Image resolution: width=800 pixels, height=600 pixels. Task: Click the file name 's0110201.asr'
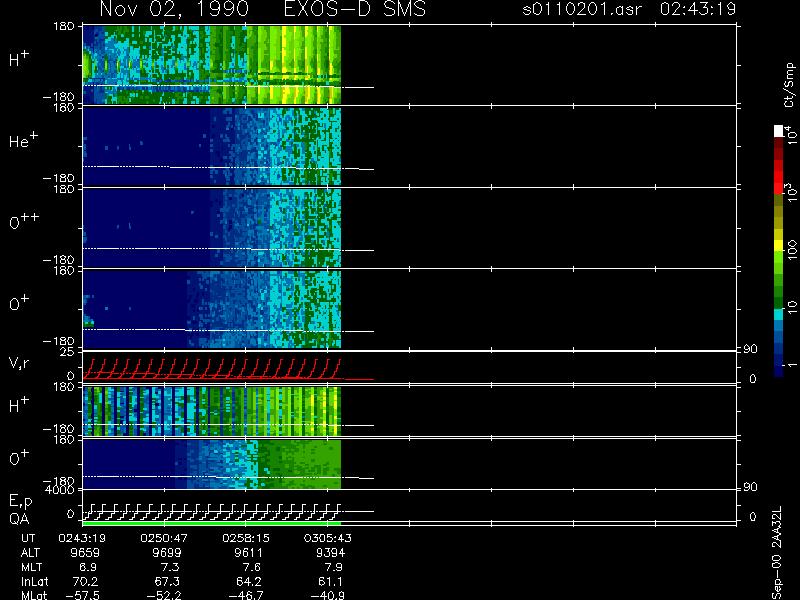point(582,9)
